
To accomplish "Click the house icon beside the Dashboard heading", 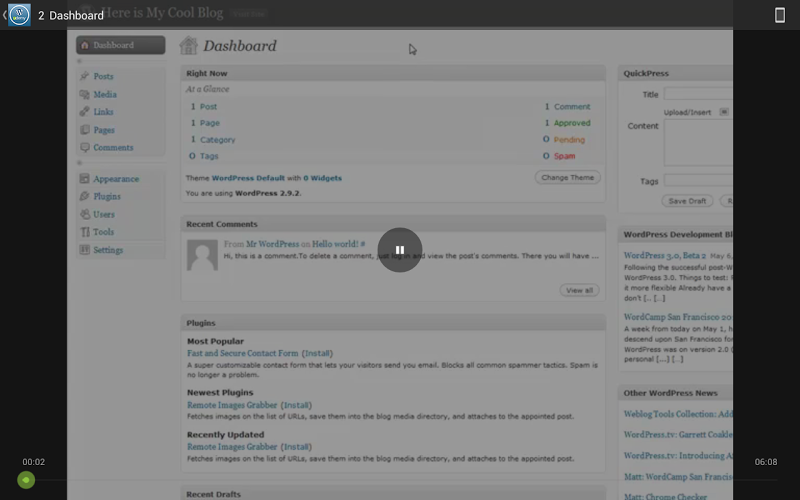I will (x=188, y=45).
